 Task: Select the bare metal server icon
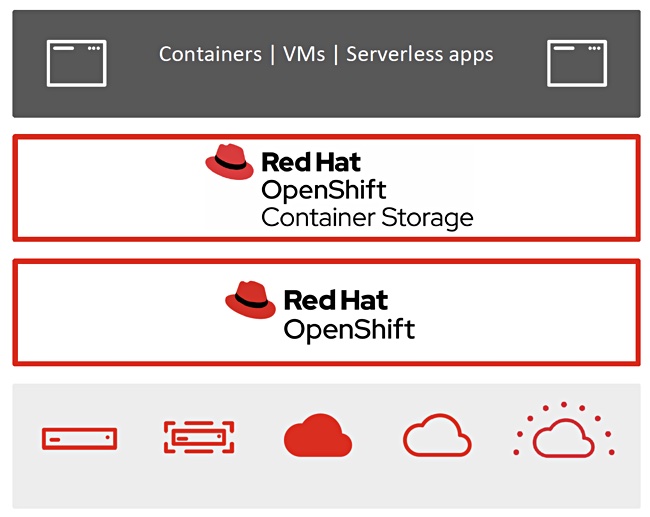pos(80,439)
